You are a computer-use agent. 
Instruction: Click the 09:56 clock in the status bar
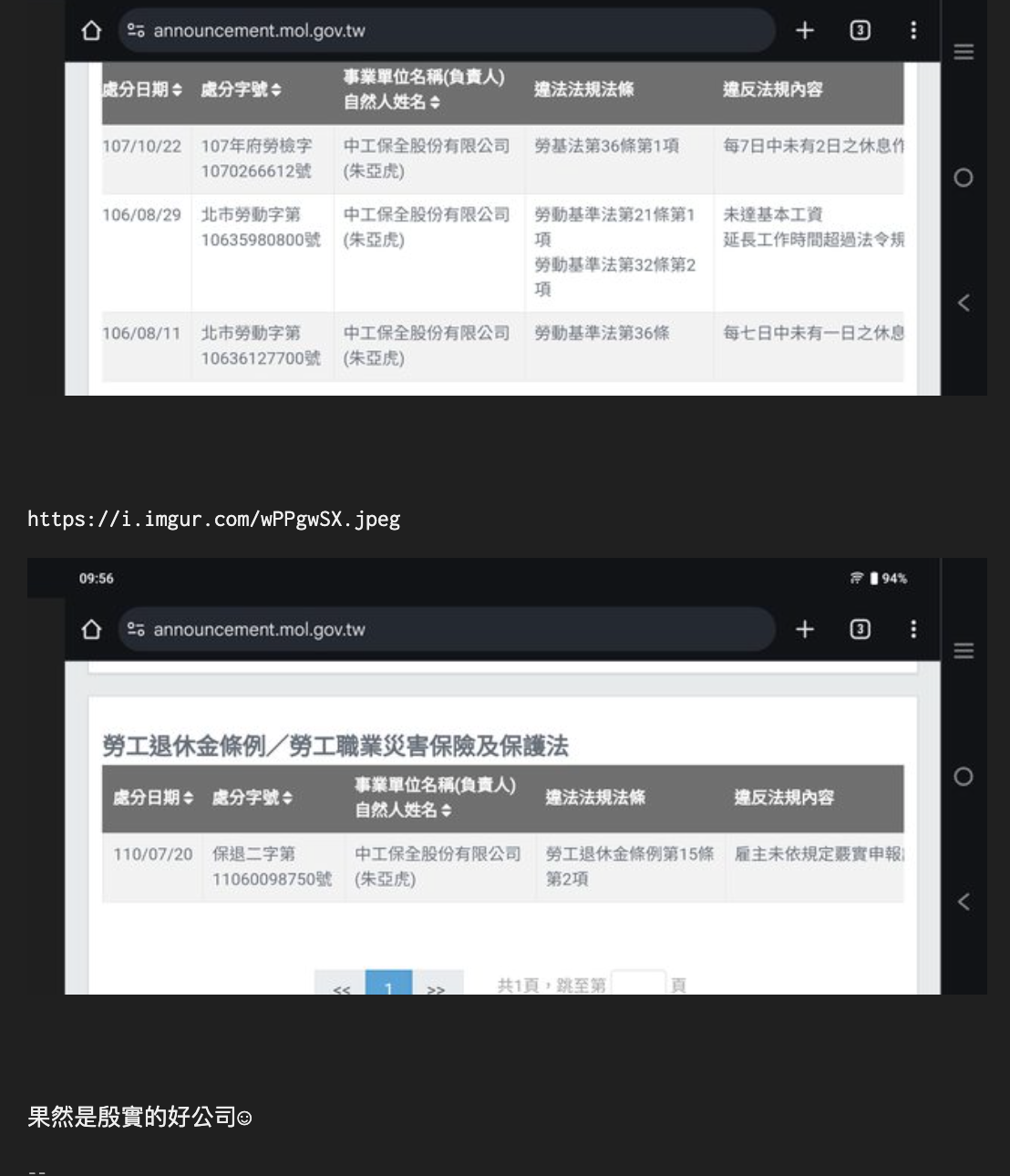click(97, 578)
